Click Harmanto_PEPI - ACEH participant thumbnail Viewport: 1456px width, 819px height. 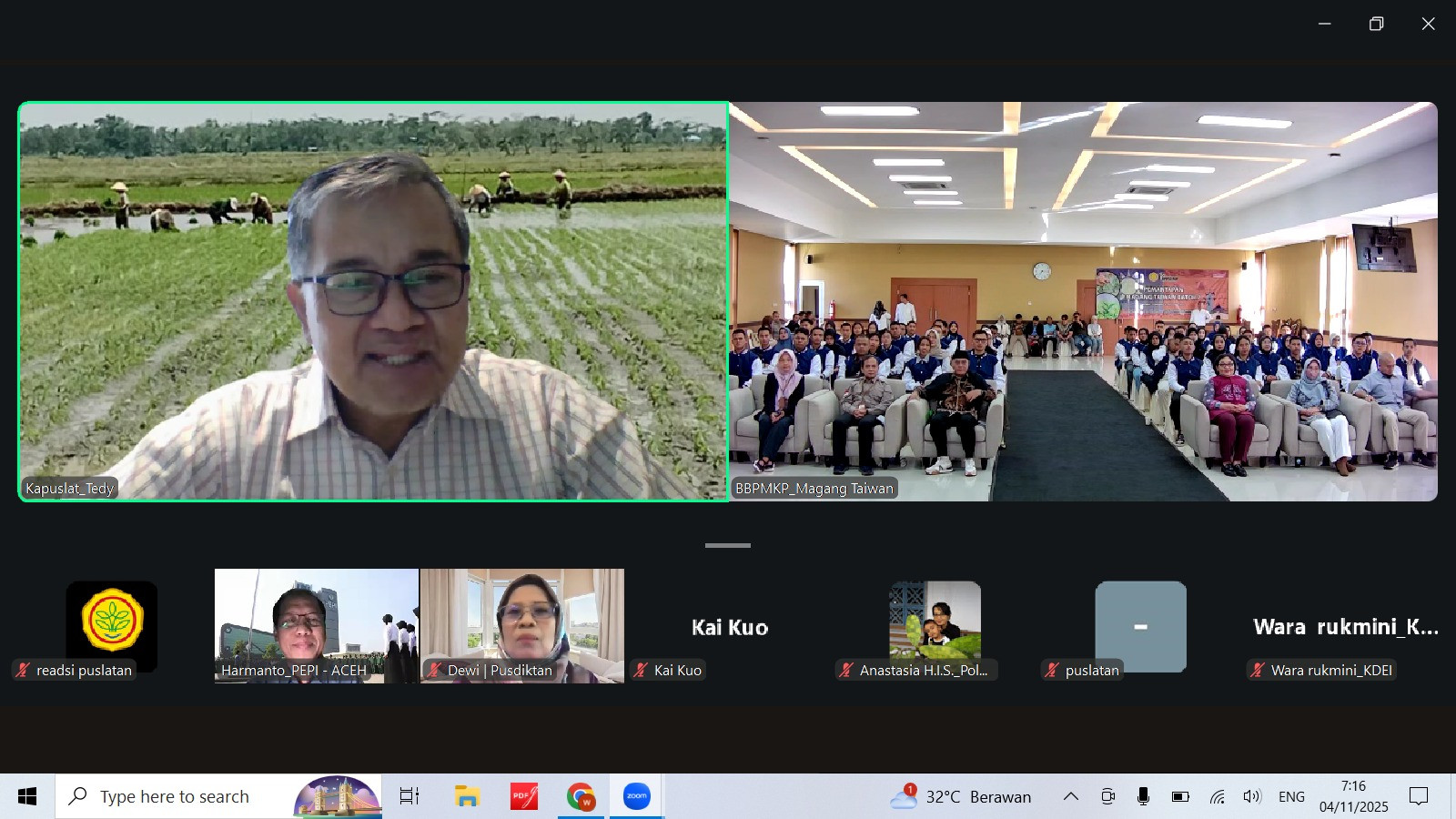point(316,625)
